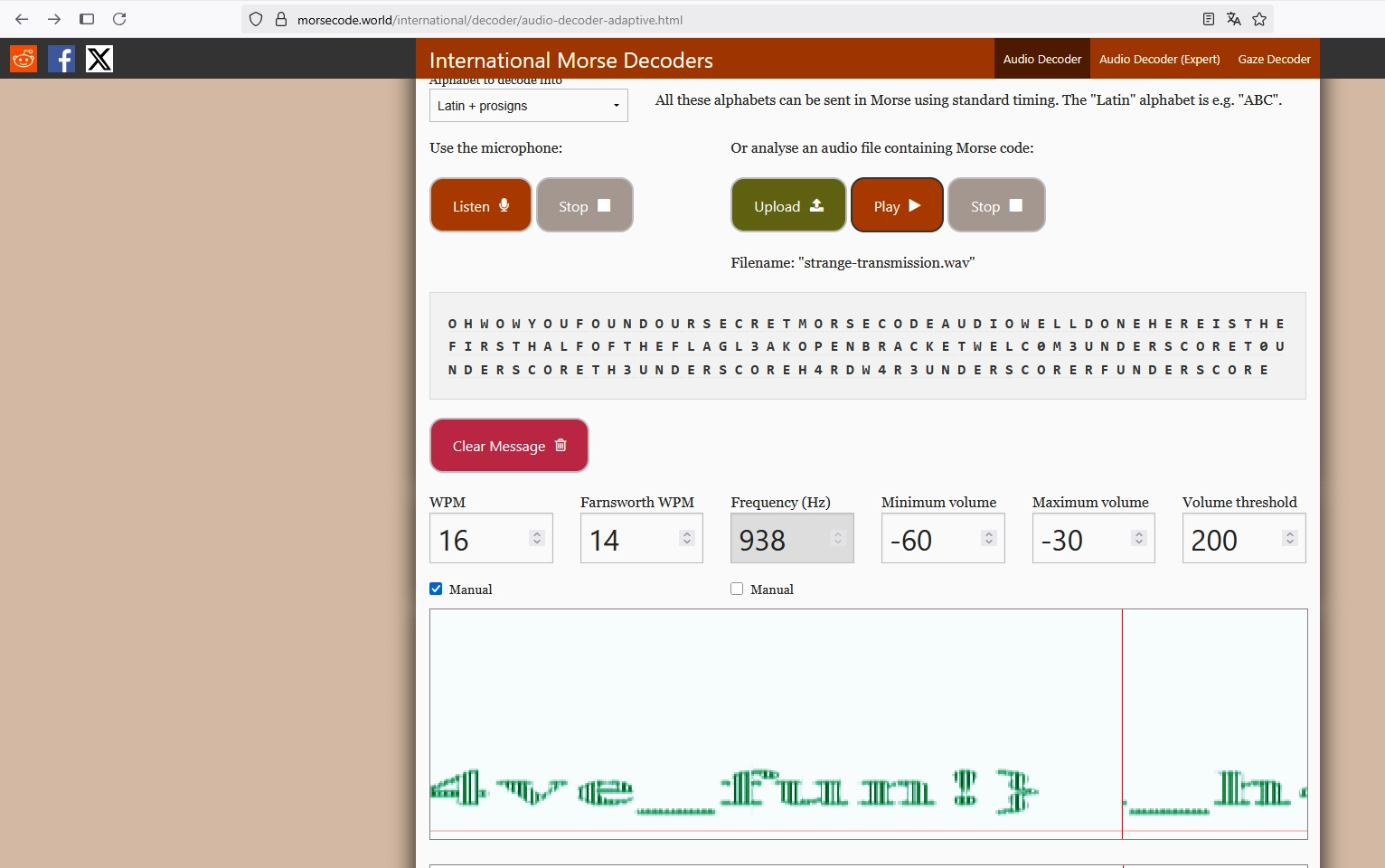Image resolution: width=1385 pixels, height=868 pixels.
Task: Adjust WPM value using its stepper arrows
Action: tap(537, 538)
